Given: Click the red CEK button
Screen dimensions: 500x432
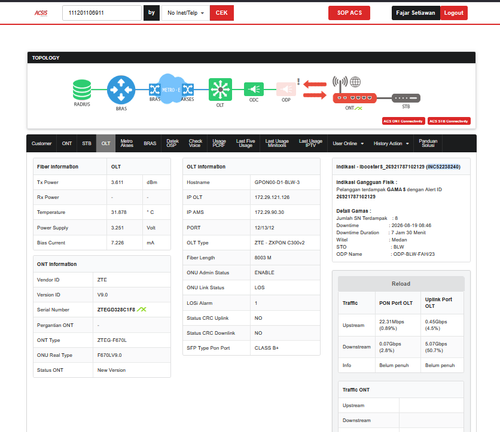Looking at the screenshot, I should coord(222,13).
